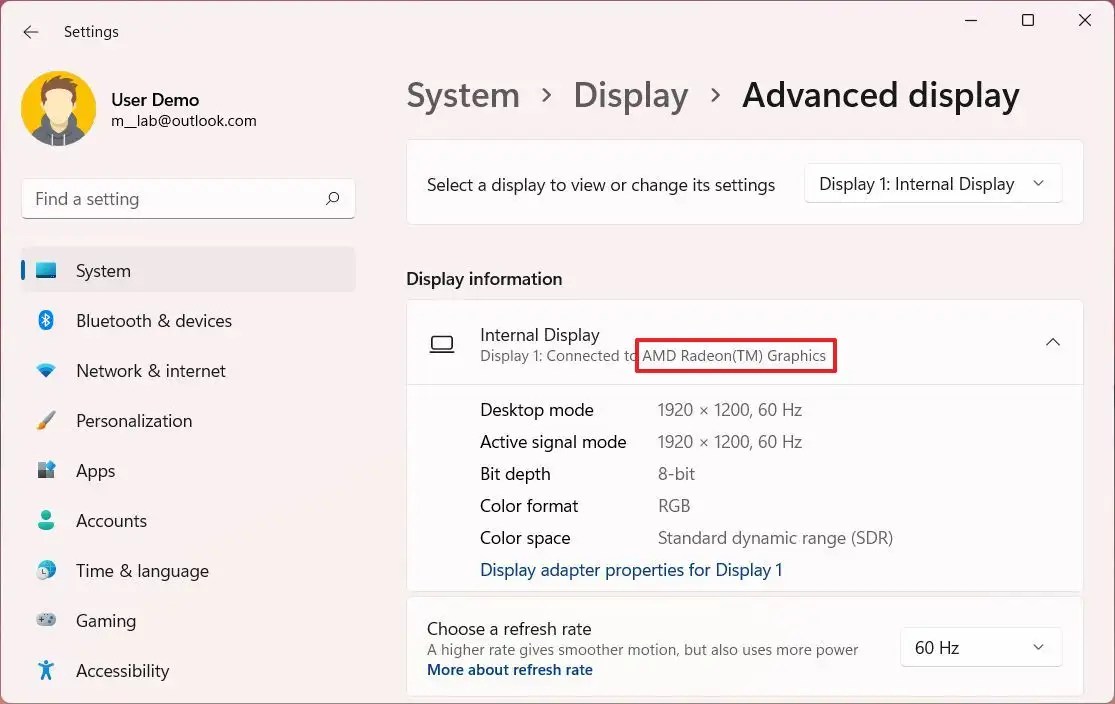Open Time & language settings
Screen dimensions: 1115x704
[142, 571]
